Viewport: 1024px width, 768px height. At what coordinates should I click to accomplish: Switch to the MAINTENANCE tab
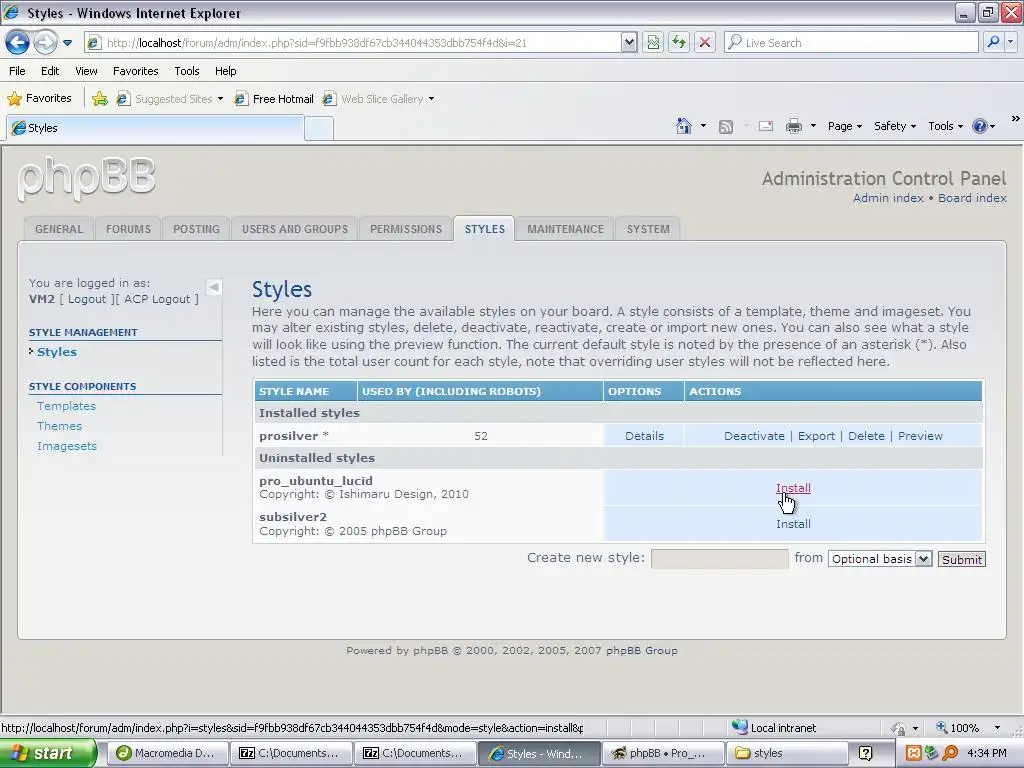pyautogui.click(x=565, y=229)
